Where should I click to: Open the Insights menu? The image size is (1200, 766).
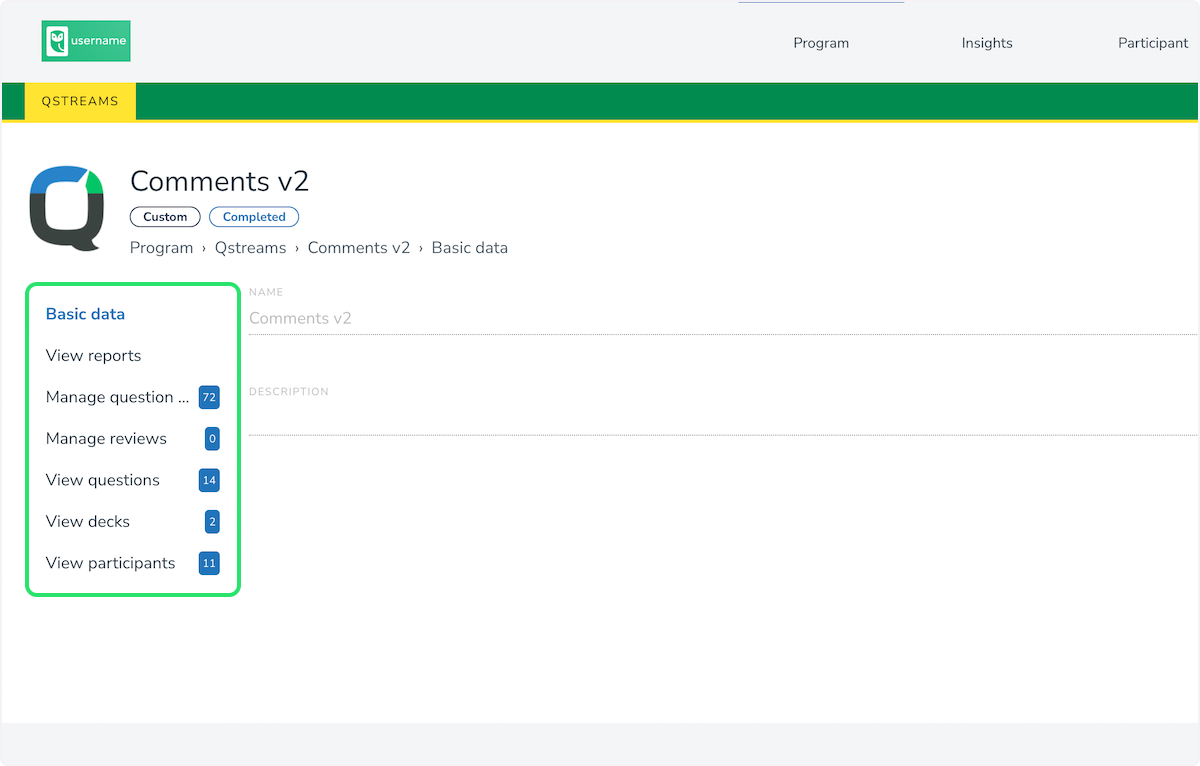point(987,43)
